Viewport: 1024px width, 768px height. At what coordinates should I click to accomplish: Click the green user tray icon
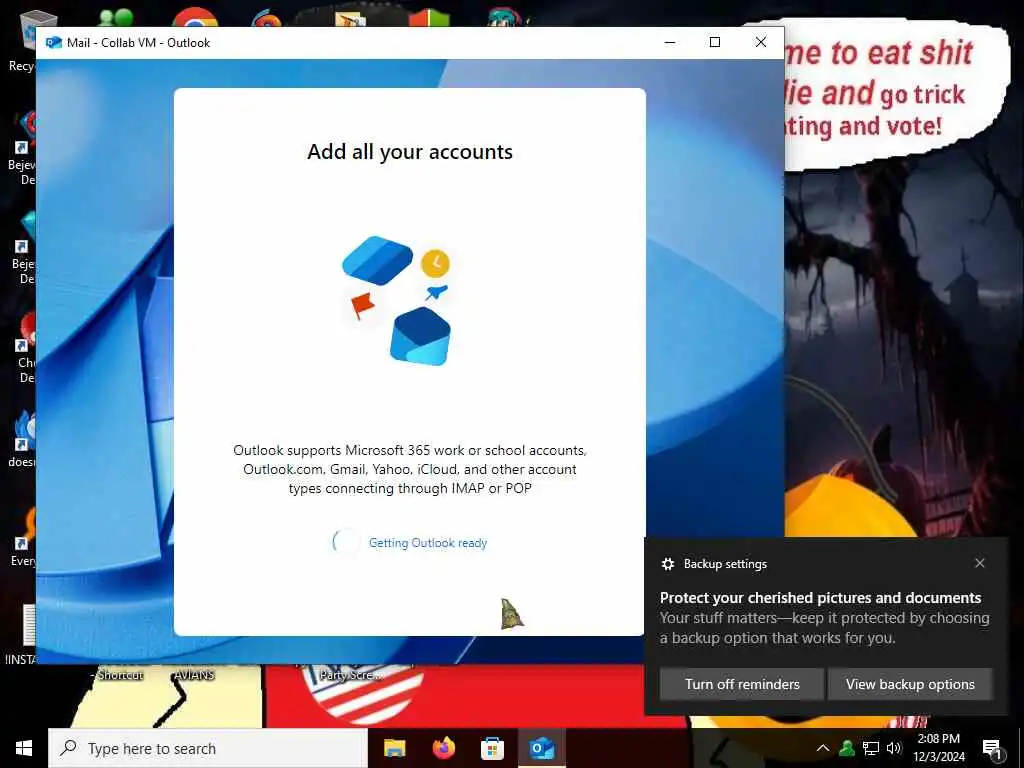click(x=847, y=748)
